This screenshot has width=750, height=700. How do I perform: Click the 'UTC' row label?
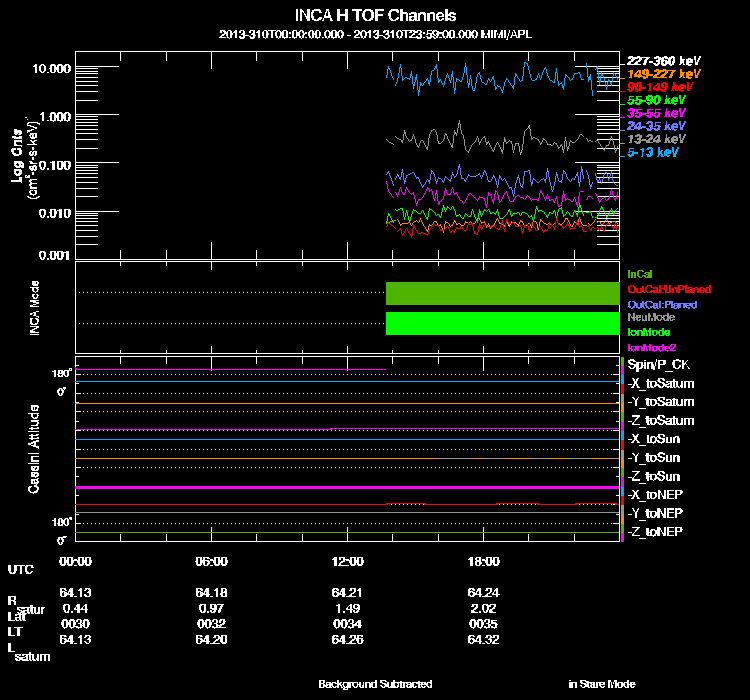[21, 569]
